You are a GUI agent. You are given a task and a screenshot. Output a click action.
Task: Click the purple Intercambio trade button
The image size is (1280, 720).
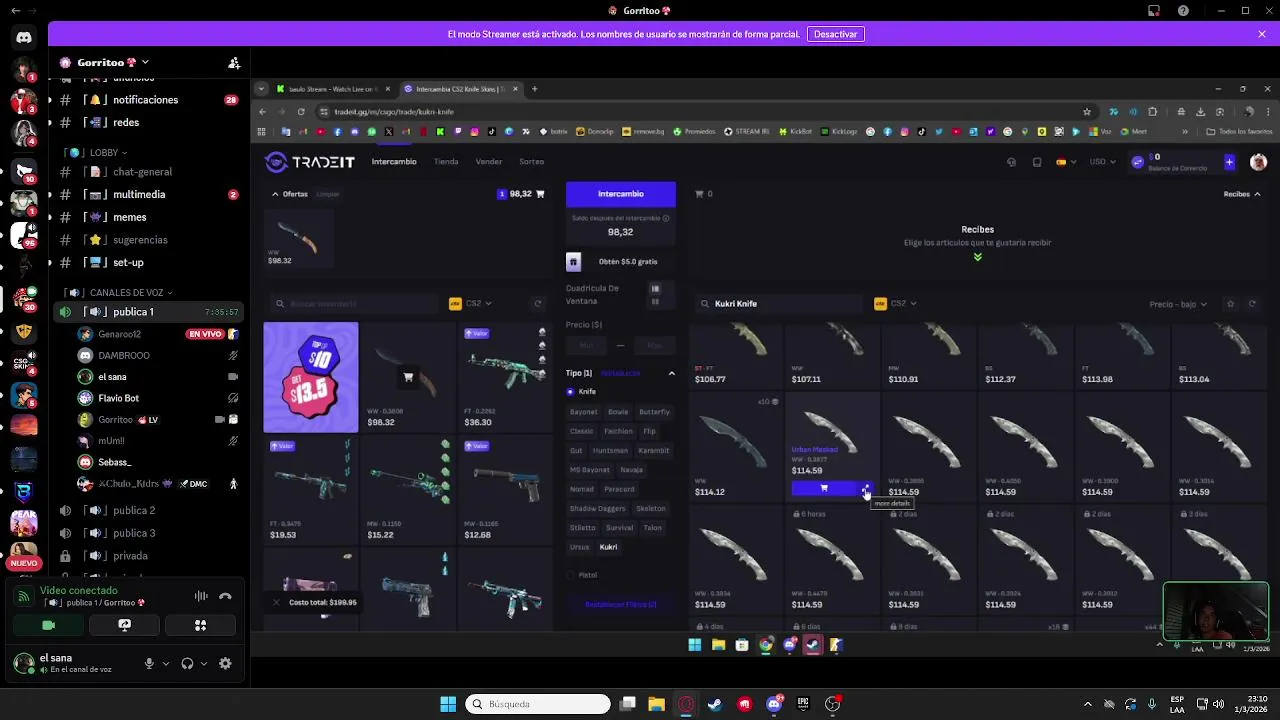pos(621,194)
